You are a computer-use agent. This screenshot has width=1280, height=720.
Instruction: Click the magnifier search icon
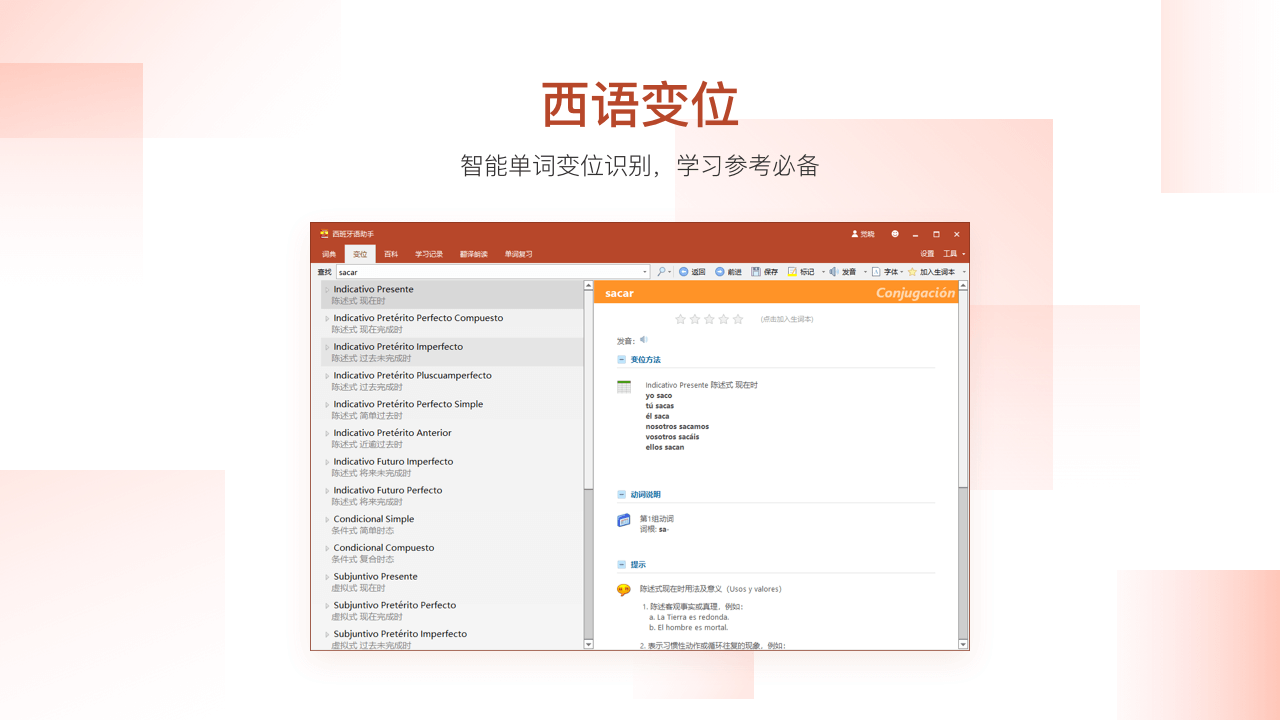[661, 271]
